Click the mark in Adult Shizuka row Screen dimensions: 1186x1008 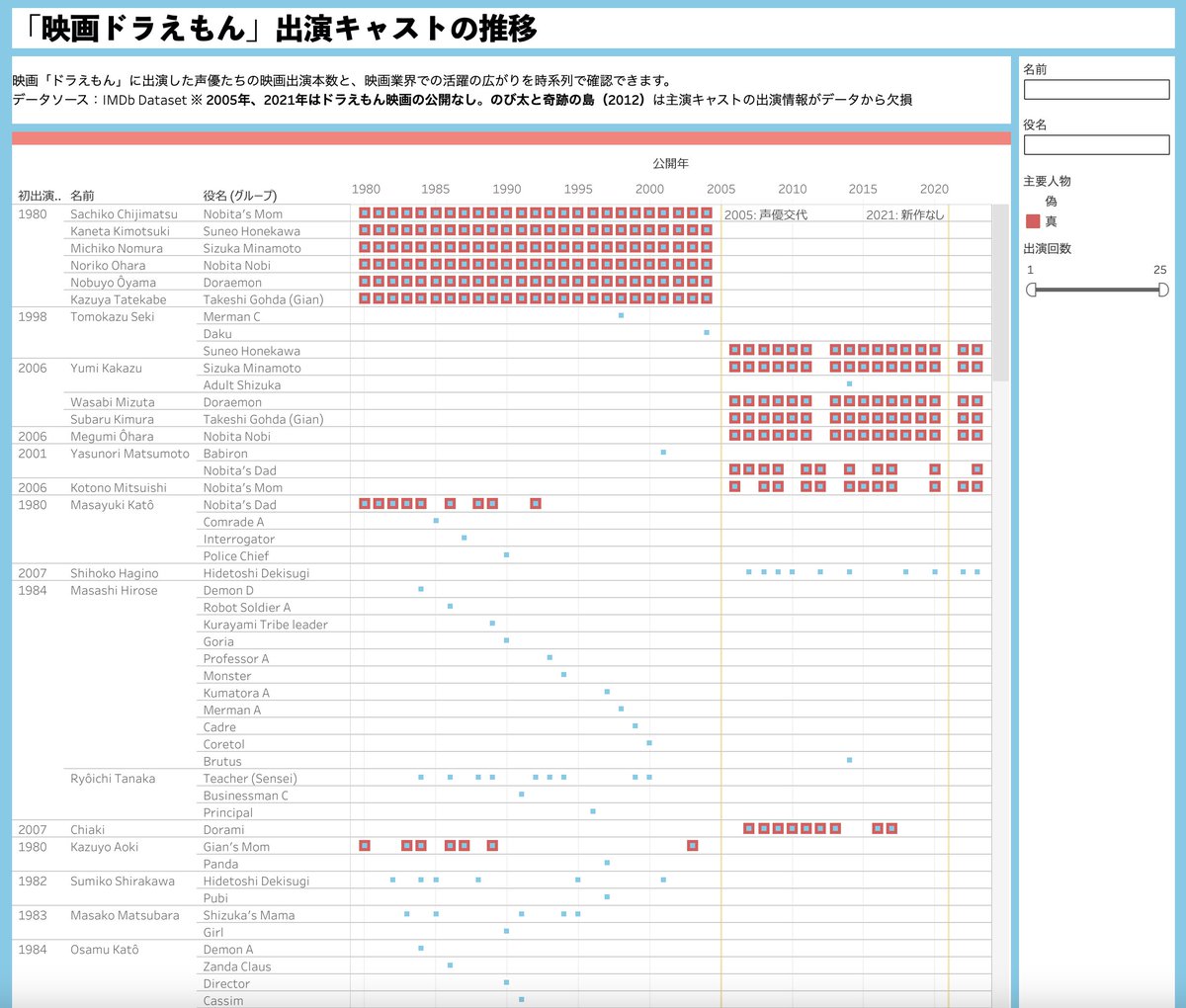849,383
